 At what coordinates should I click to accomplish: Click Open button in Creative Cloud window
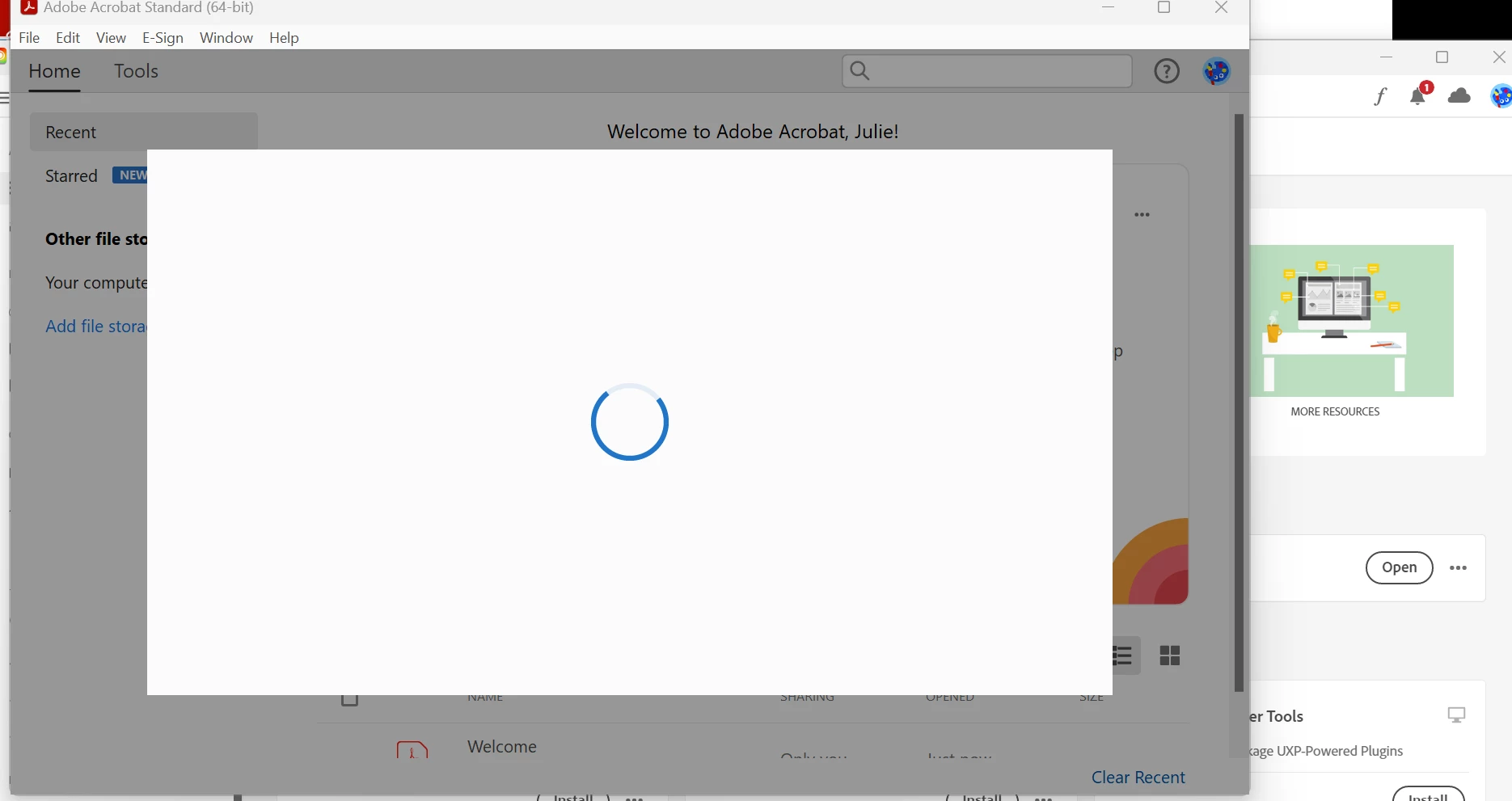1399,567
